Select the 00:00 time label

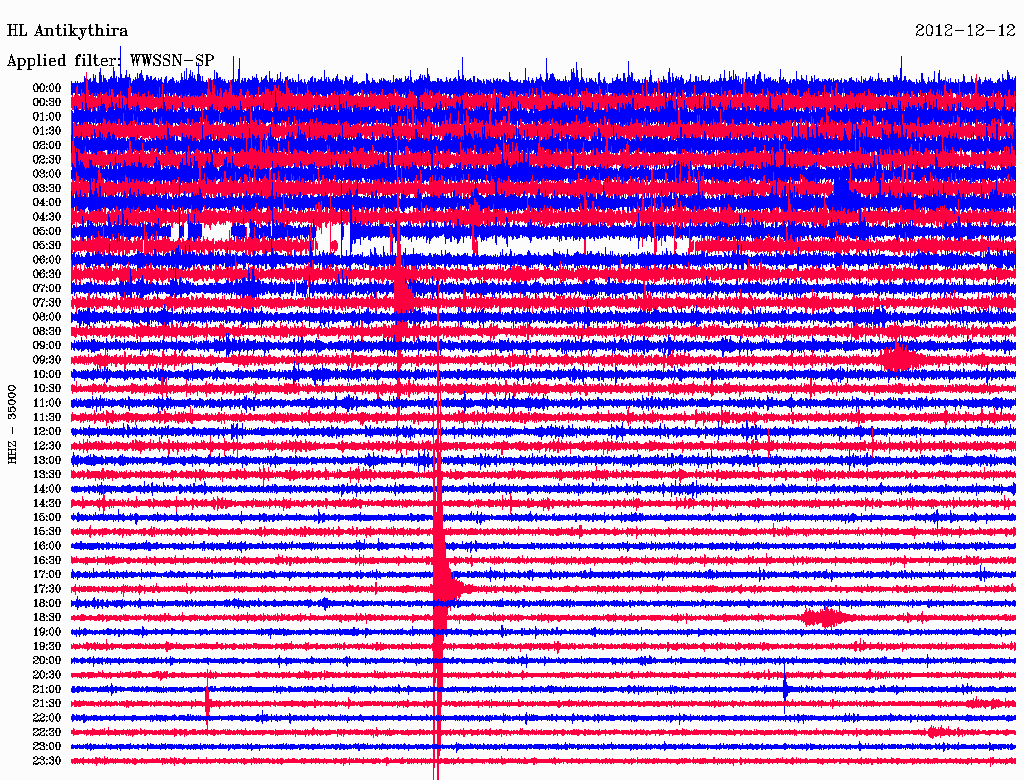click(47, 88)
